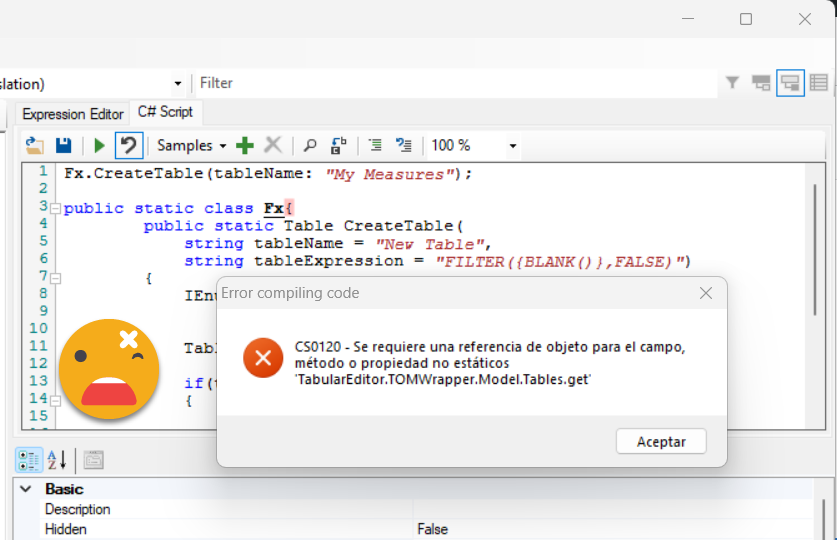
Task: Add custom action with the green plus icon
Action: [x=244, y=146]
